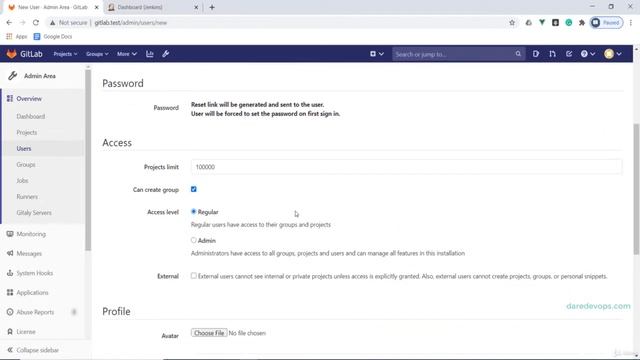Go back in browser history

click(9, 23)
